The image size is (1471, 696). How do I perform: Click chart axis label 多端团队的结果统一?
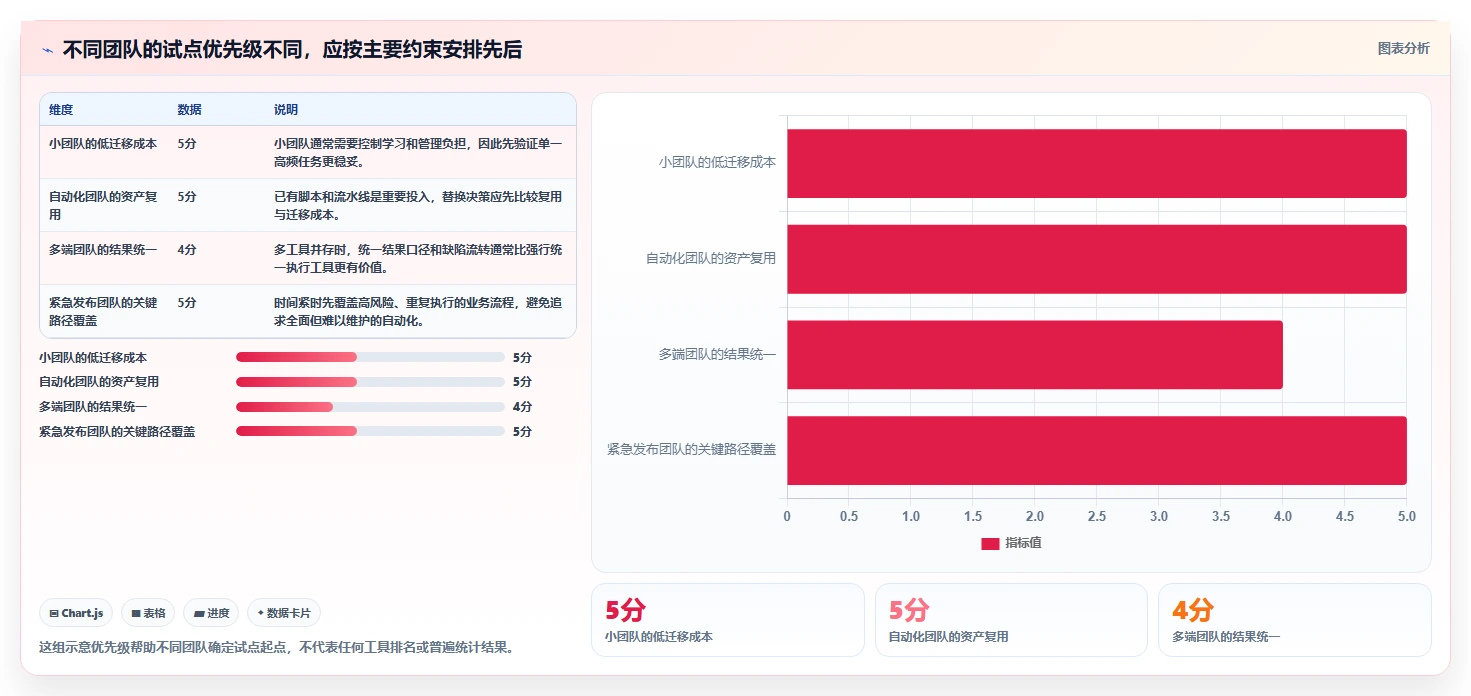coord(717,354)
